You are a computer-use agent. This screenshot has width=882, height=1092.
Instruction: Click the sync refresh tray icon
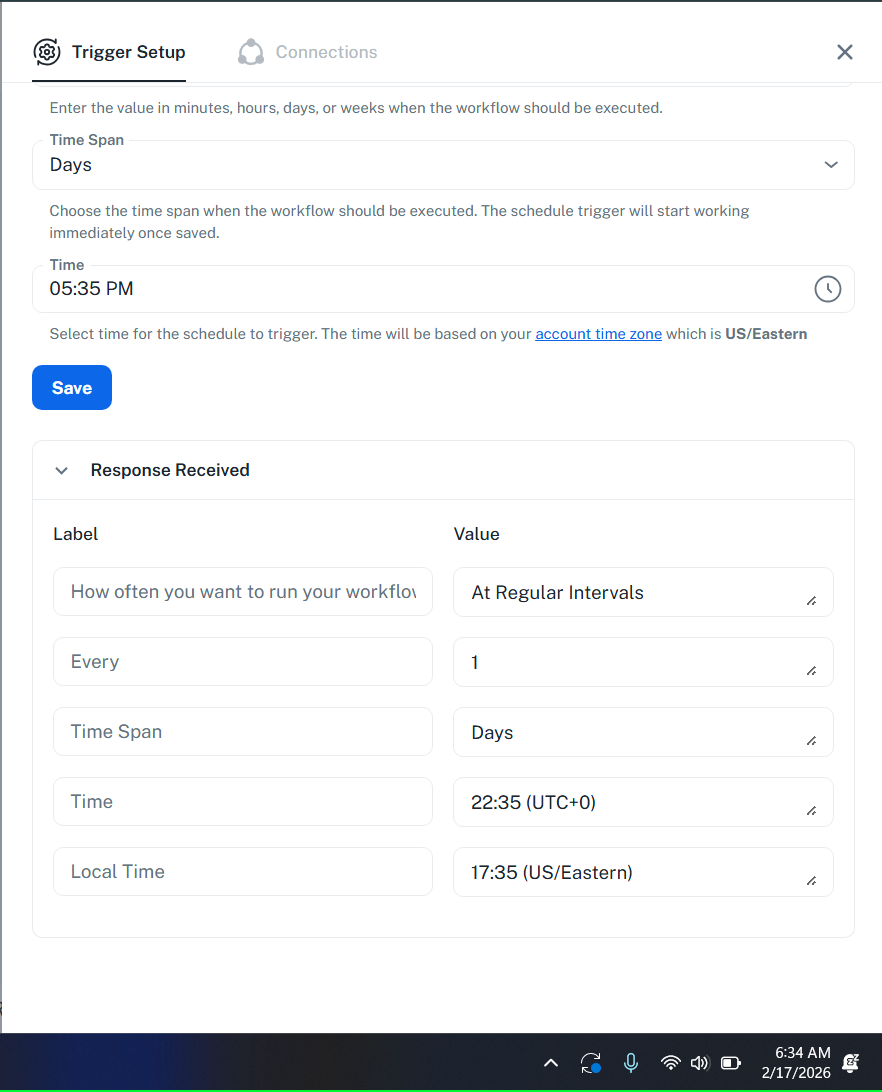[x=591, y=1062]
